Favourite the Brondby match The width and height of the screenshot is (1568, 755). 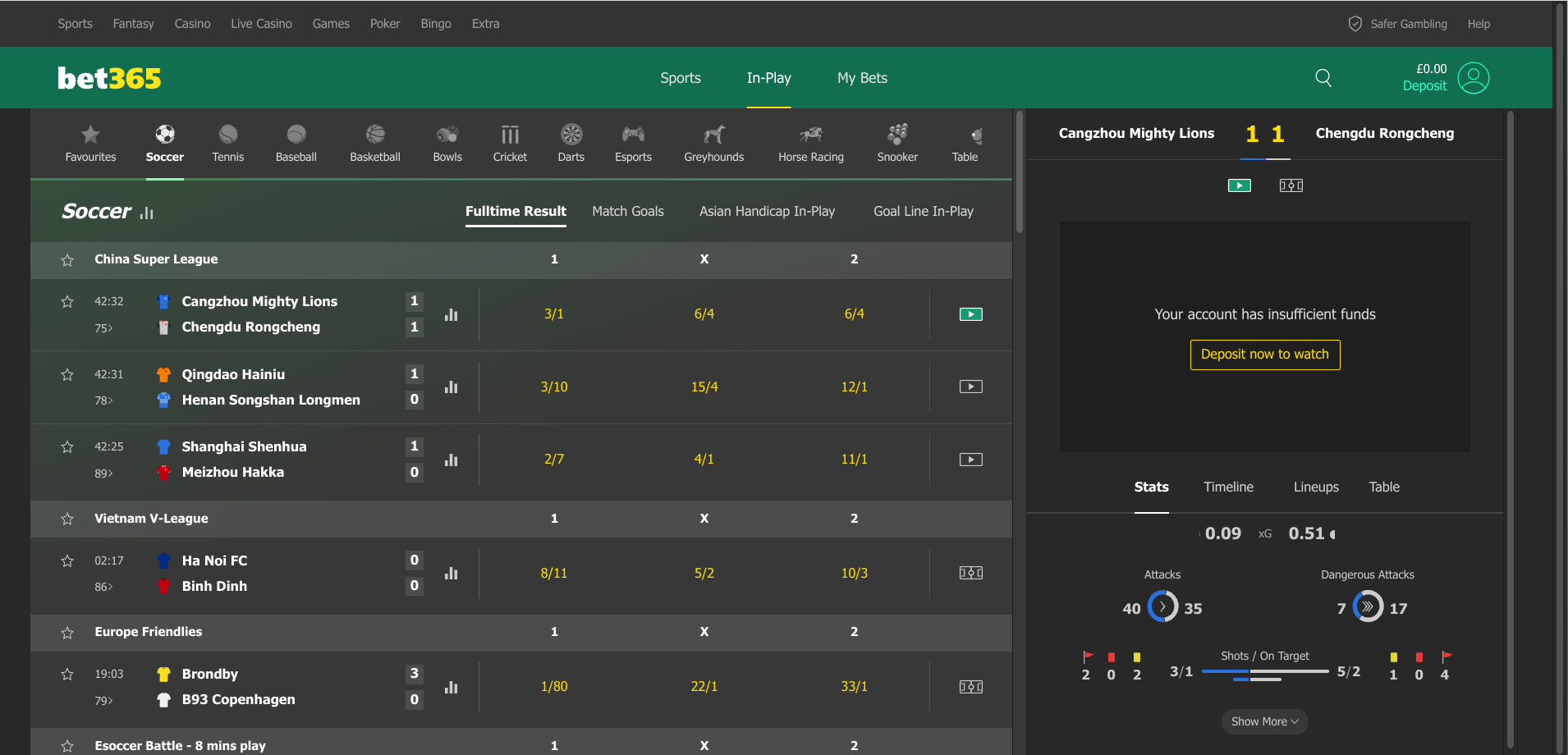tap(67, 675)
